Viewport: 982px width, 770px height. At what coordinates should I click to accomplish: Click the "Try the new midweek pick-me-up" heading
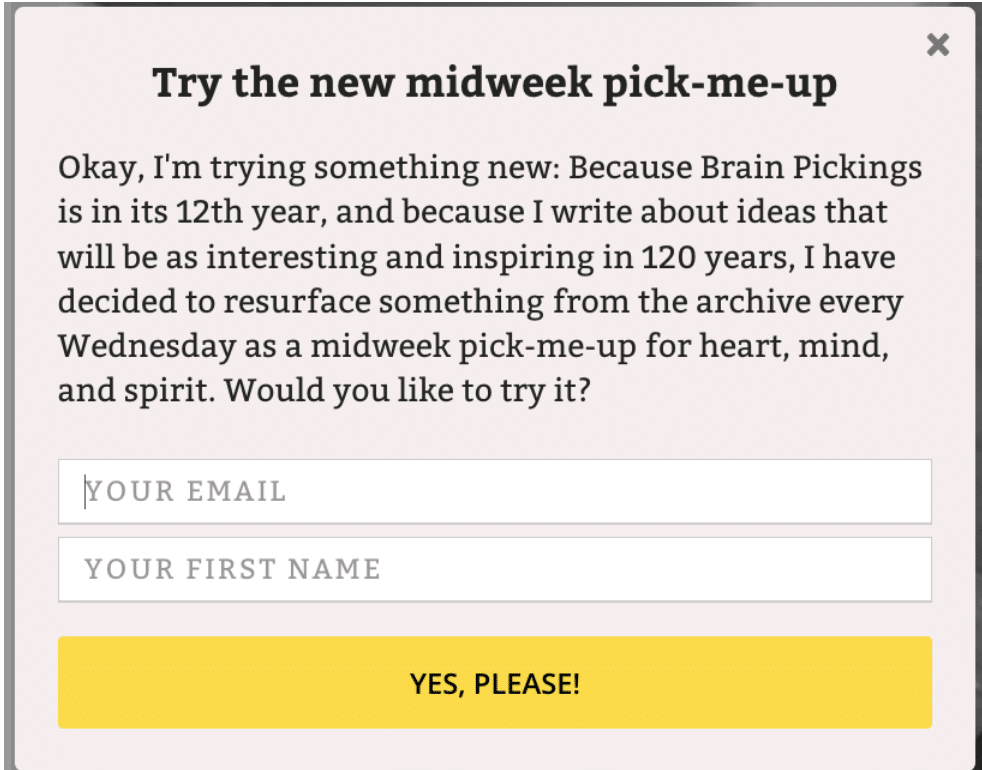pyautogui.click(x=494, y=85)
